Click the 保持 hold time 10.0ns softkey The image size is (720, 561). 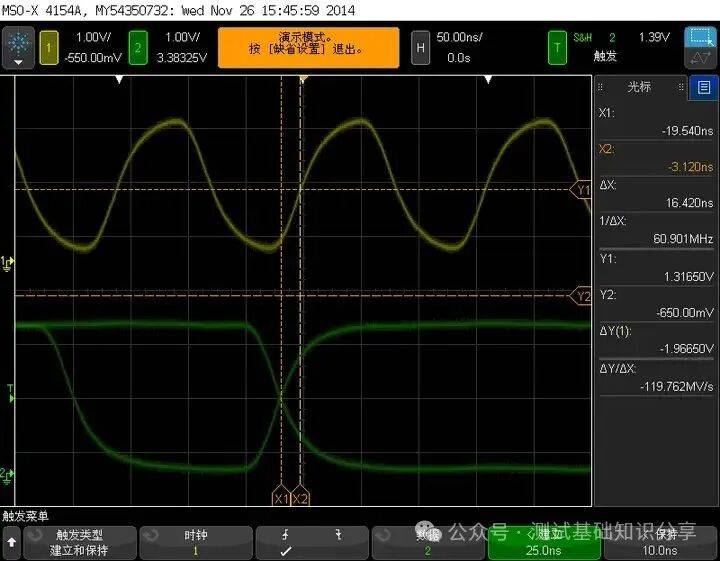(x=661, y=543)
